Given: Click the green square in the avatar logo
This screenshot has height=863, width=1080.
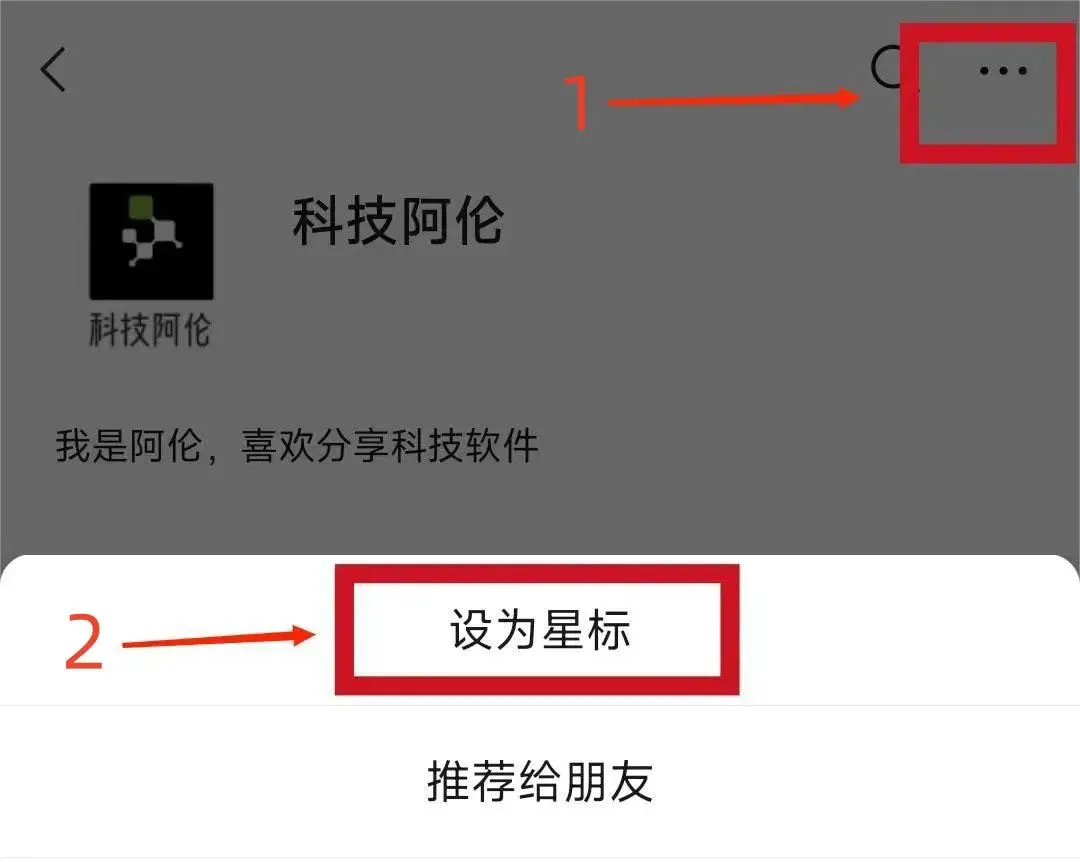Looking at the screenshot, I should pyautogui.click(x=141, y=207).
